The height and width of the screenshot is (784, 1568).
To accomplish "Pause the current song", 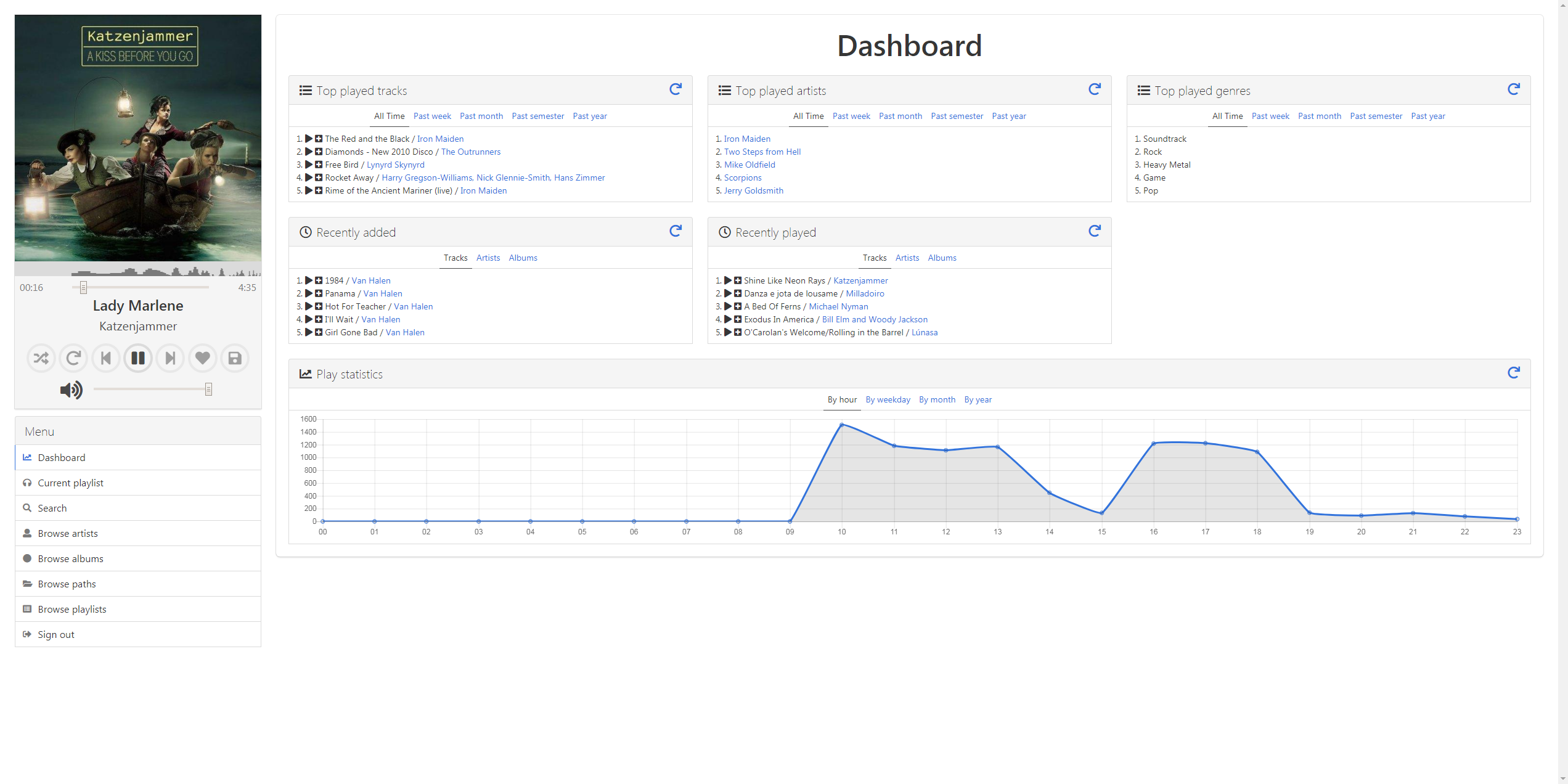I will (x=138, y=358).
